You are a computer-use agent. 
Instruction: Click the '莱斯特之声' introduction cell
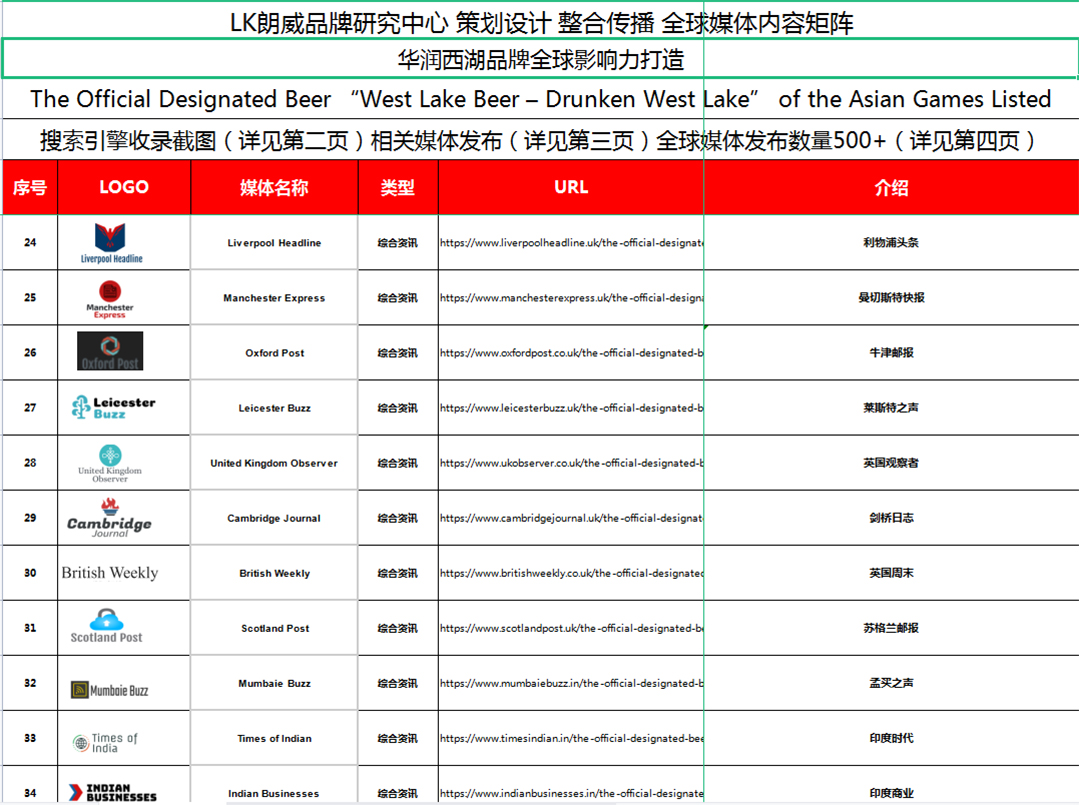pyautogui.click(x=891, y=408)
